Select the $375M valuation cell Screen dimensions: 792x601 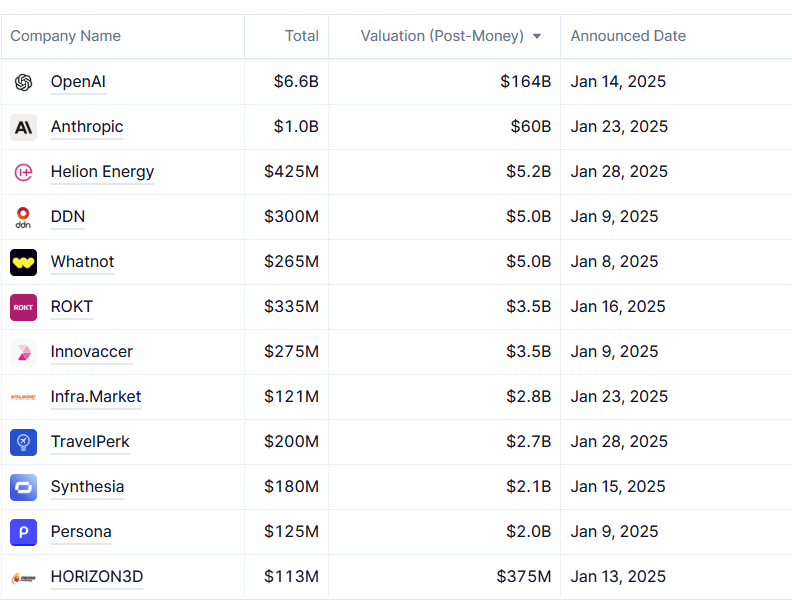[444, 576]
